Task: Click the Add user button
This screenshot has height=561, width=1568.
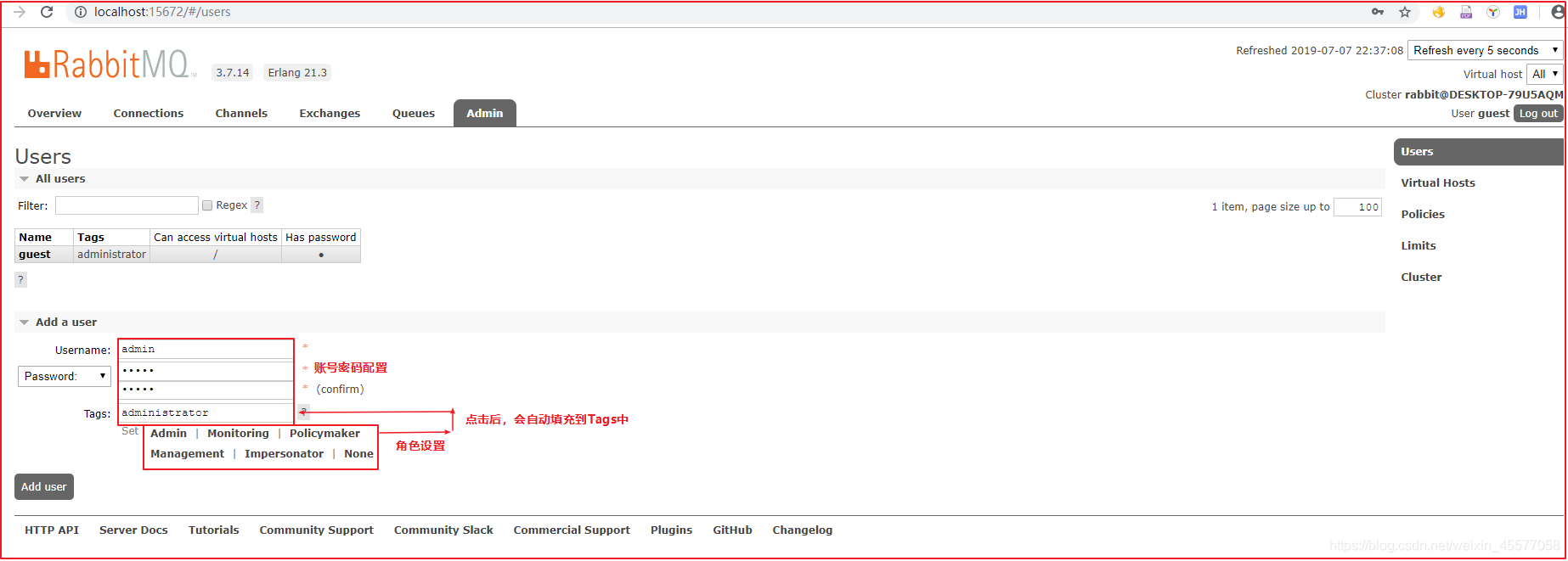Action: coord(44,486)
